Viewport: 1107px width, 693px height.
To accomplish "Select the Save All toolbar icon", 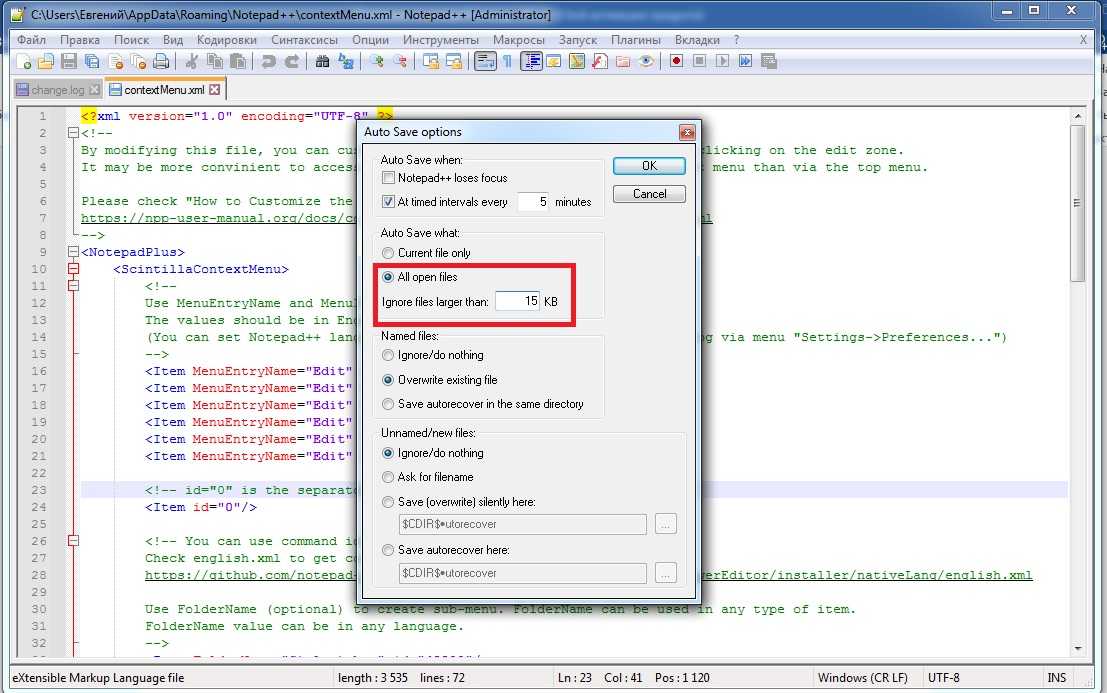I will (x=90, y=61).
